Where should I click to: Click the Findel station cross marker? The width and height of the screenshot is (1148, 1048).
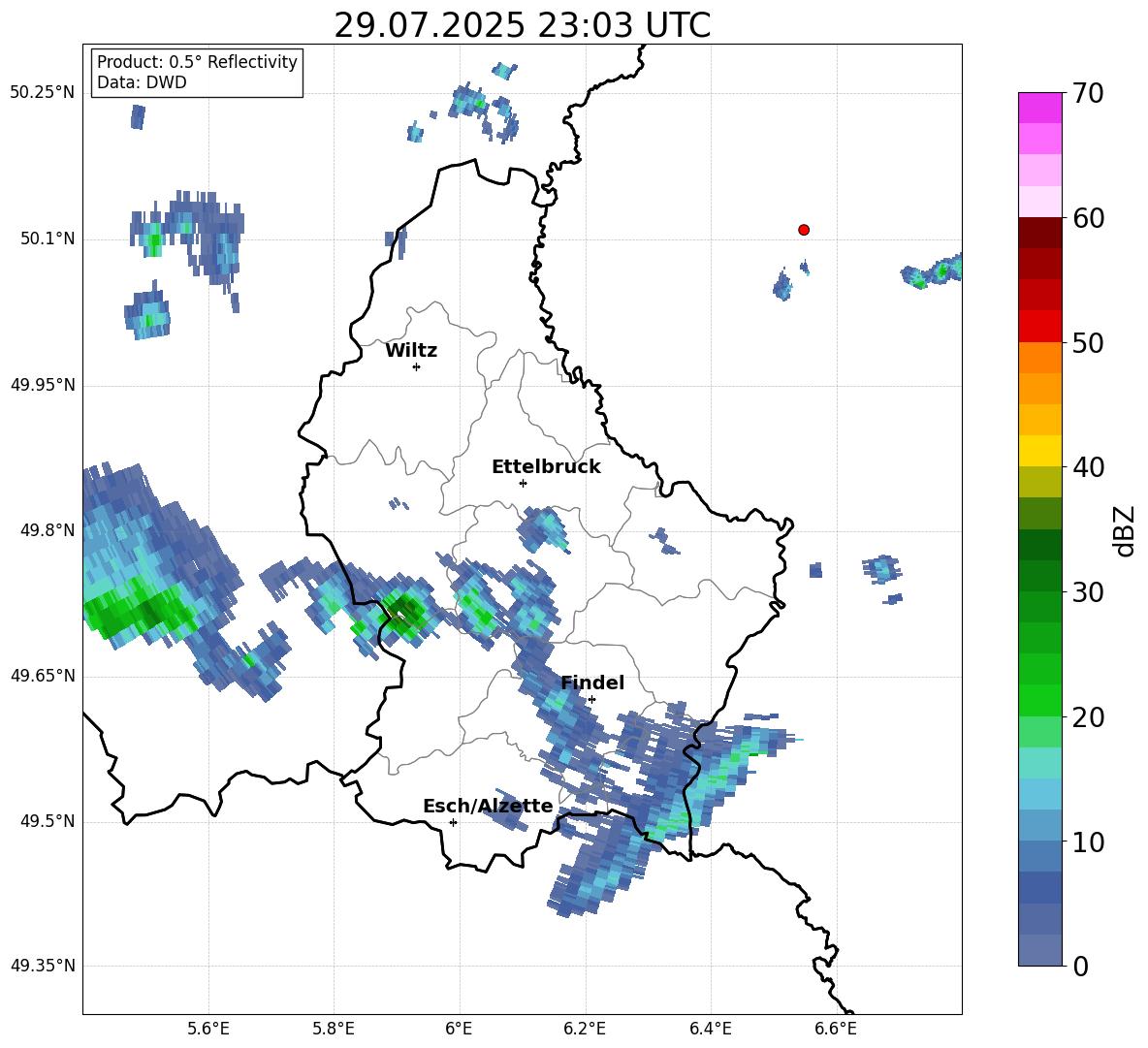click(x=591, y=700)
